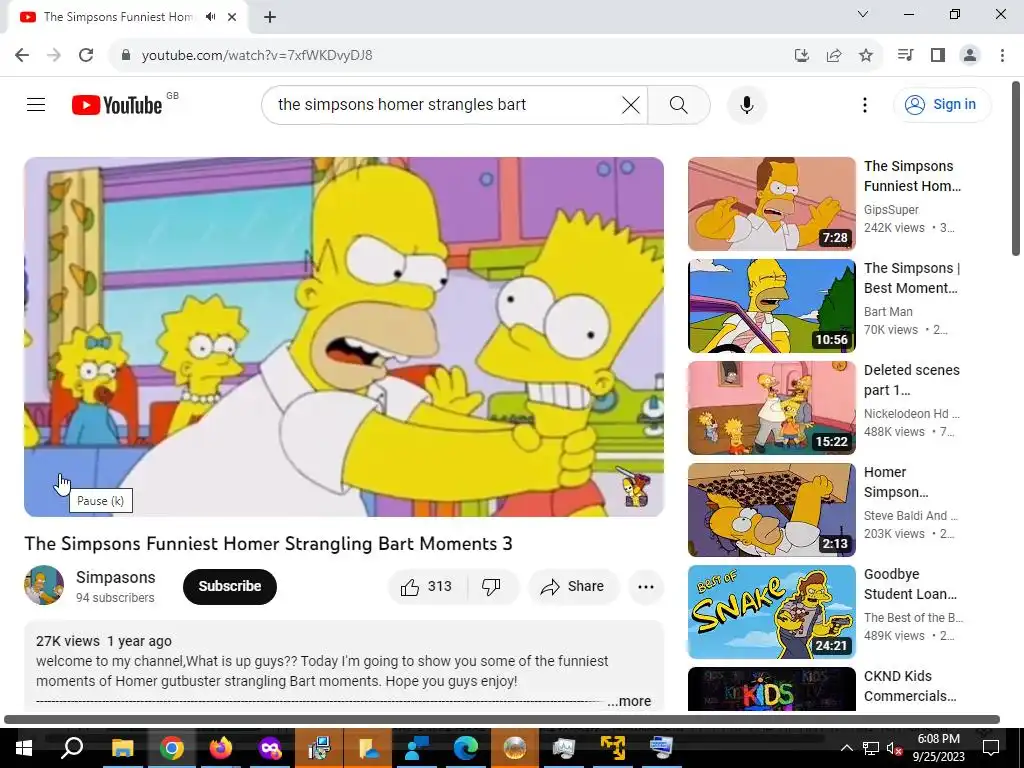Open the Deleted scenes part 1 thumbnail
The height and width of the screenshot is (768, 1024).
tap(771, 408)
